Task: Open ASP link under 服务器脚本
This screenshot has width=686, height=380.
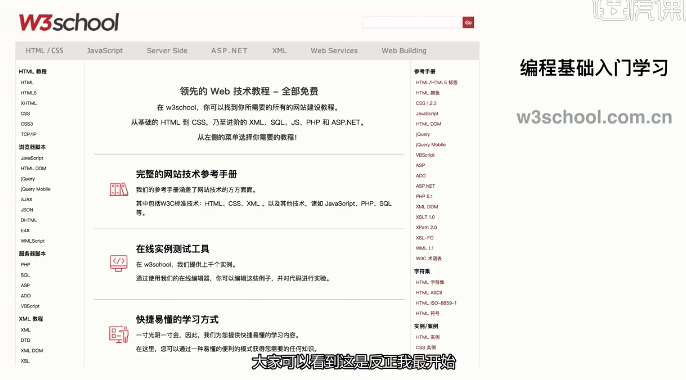Action: 25,285
